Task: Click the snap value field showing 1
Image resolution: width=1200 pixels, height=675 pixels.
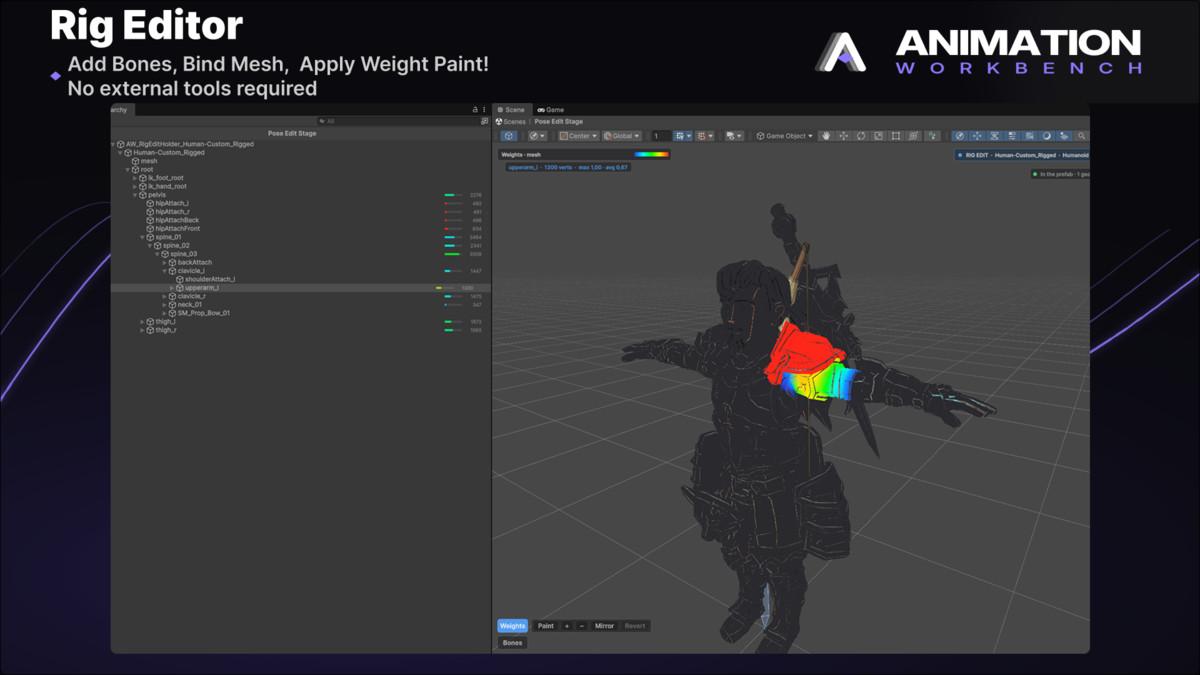Action: 661,136
